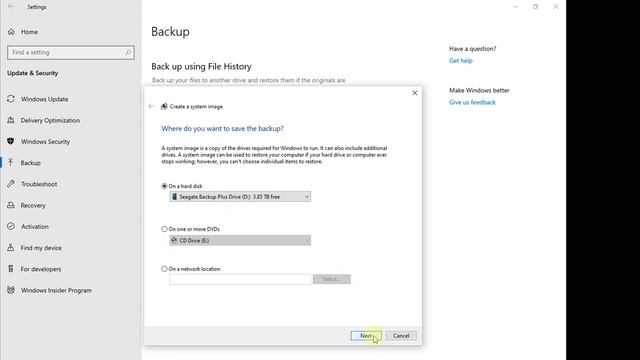
Task: Focus the Find a setting search box
Action: pyautogui.click(x=71, y=52)
